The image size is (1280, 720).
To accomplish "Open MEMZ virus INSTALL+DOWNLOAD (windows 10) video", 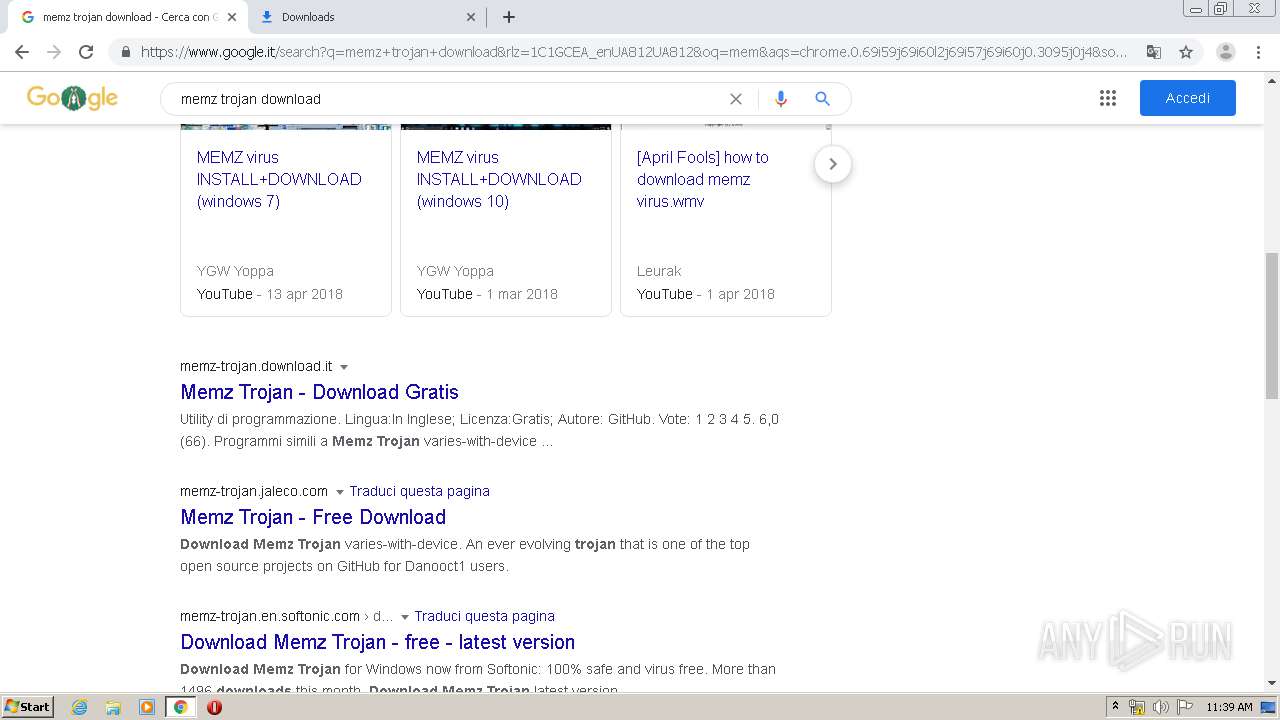I will [499, 179].
